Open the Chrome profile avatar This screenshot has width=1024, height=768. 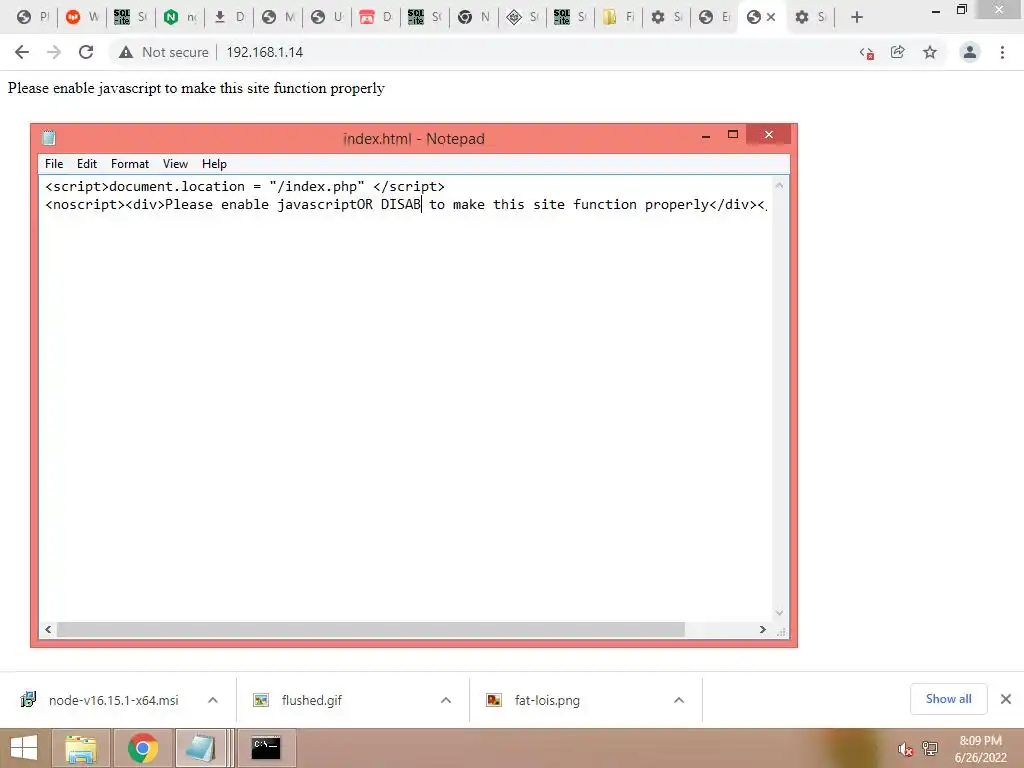coord(970,52)
